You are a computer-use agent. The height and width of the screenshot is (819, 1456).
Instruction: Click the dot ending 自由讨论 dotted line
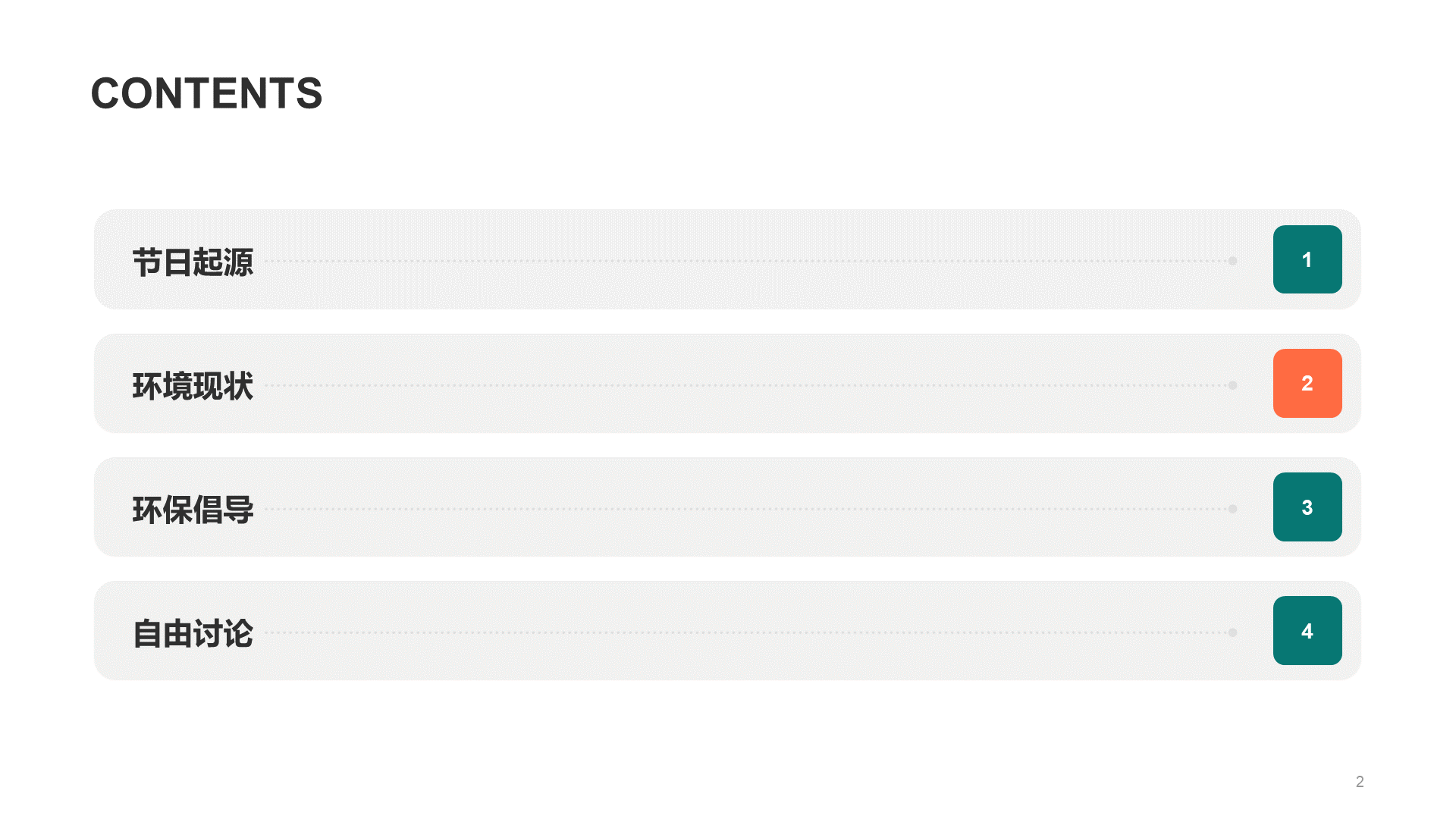(1232, 632)
